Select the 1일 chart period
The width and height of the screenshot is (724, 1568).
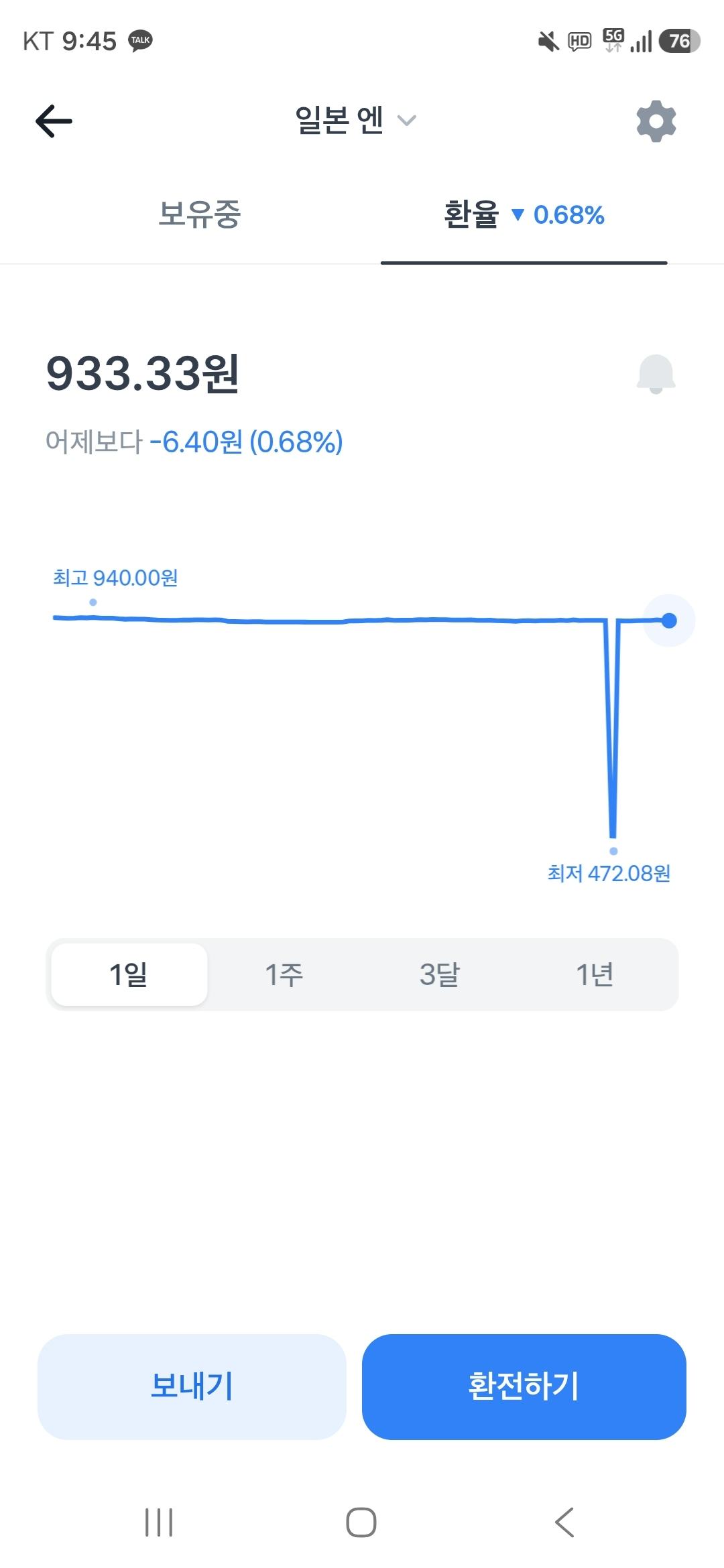click(x=129, y=974)
